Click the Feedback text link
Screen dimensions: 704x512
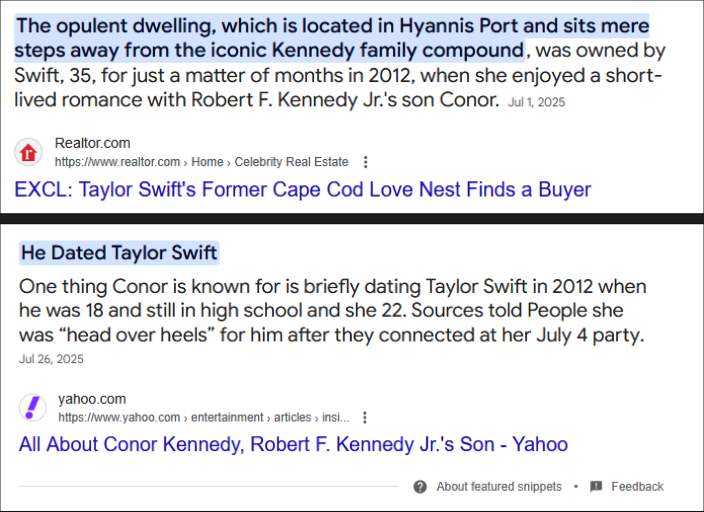pyautogui.click(x=637, y=486)
